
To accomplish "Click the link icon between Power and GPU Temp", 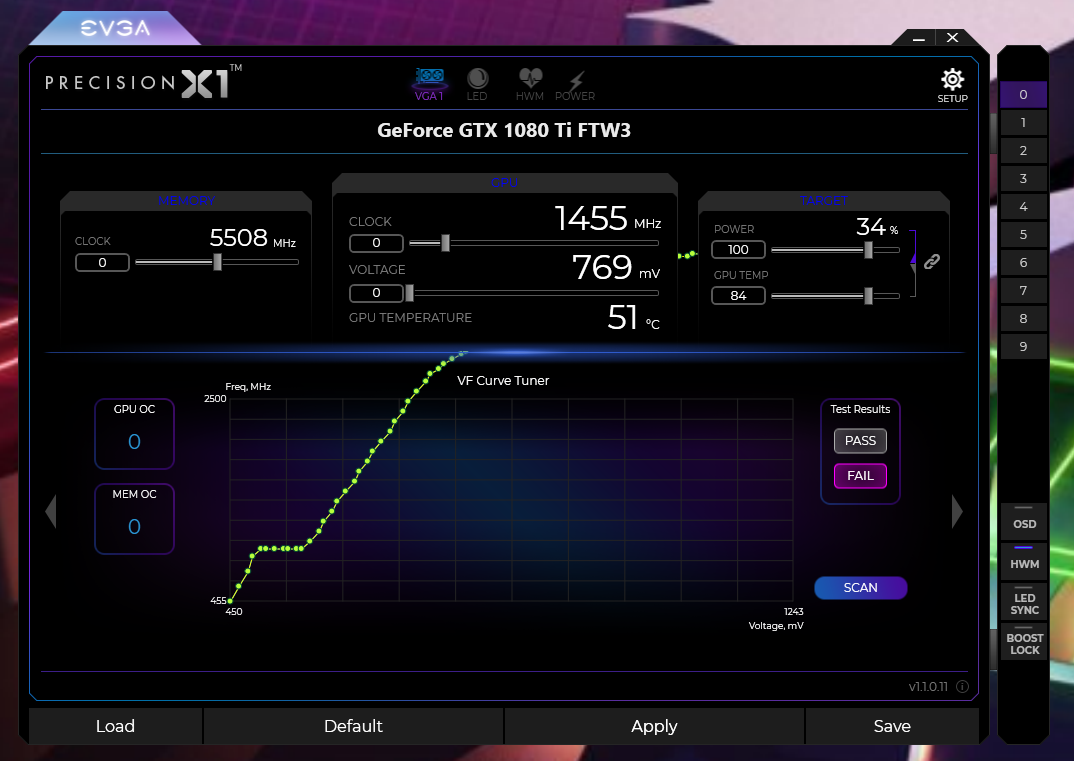I will [x=932, y=261].
